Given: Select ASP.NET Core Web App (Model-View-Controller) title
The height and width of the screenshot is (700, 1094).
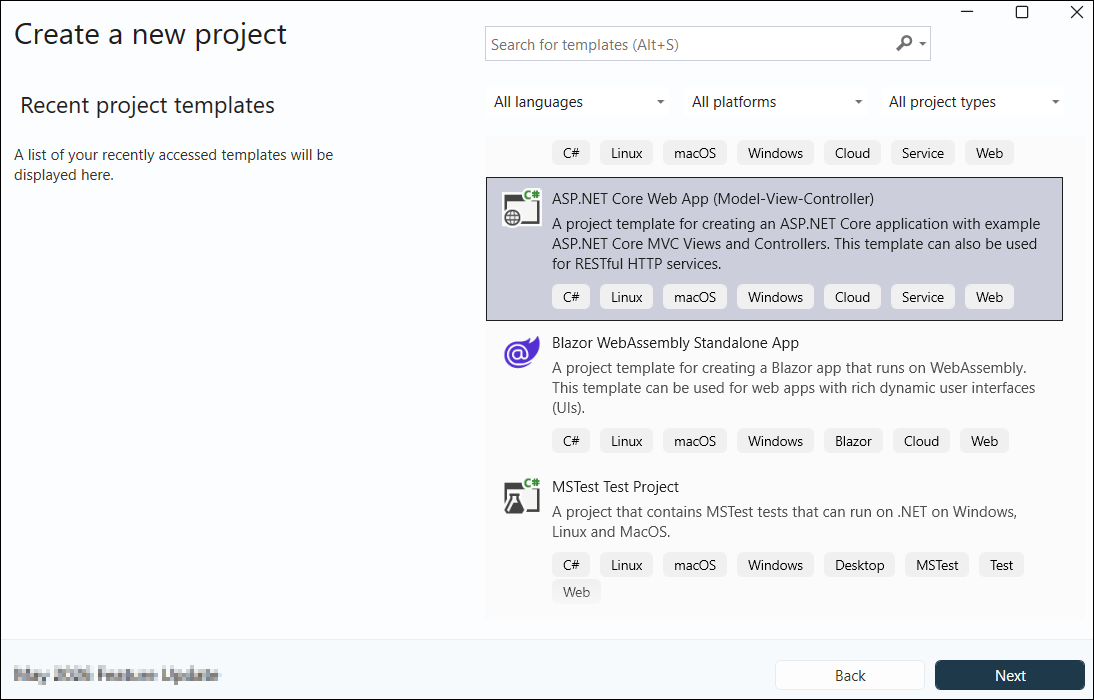Looking at the screenshot, I should click(x=712, y=199).
